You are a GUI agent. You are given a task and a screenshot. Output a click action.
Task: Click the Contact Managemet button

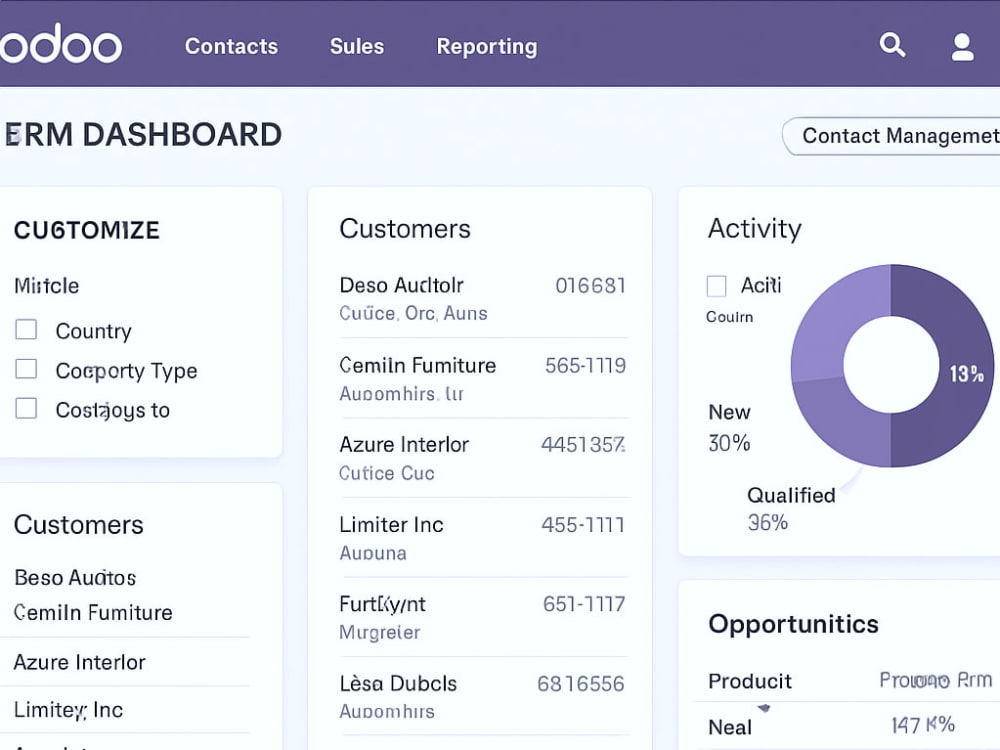(x=892, y=136)
